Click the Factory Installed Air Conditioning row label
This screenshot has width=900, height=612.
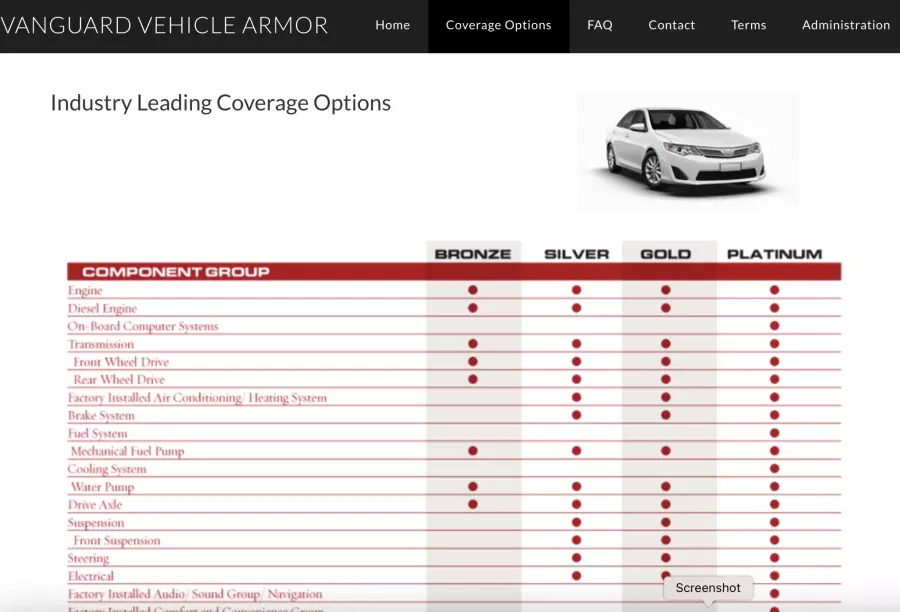[x=197, y=398]
